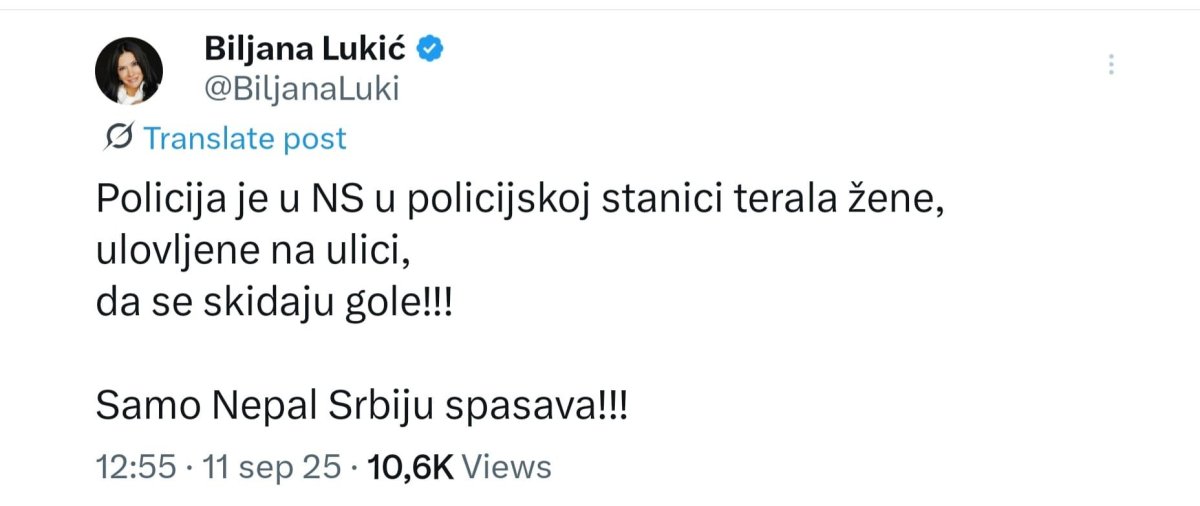The height and width of the screenshot is (506, 1200).
Task: Click the translate icon beside Translate post
Action: (118, 137)
